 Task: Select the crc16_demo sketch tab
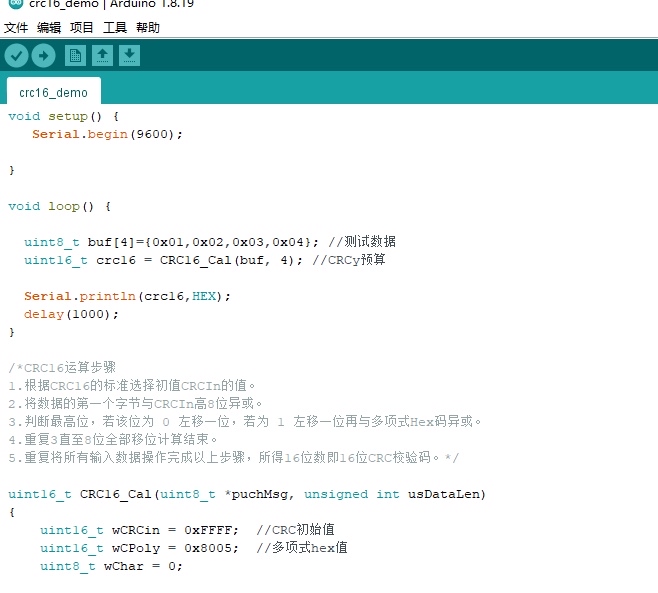coord(54,92)
